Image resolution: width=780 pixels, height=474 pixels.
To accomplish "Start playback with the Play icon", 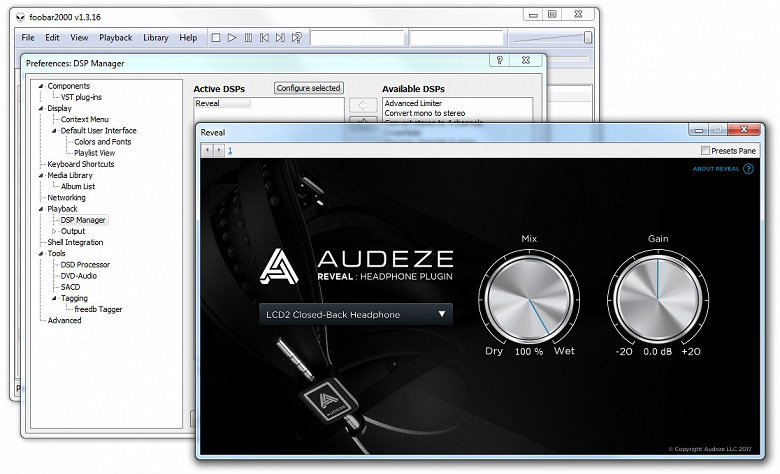I will (x=232, y=38).
